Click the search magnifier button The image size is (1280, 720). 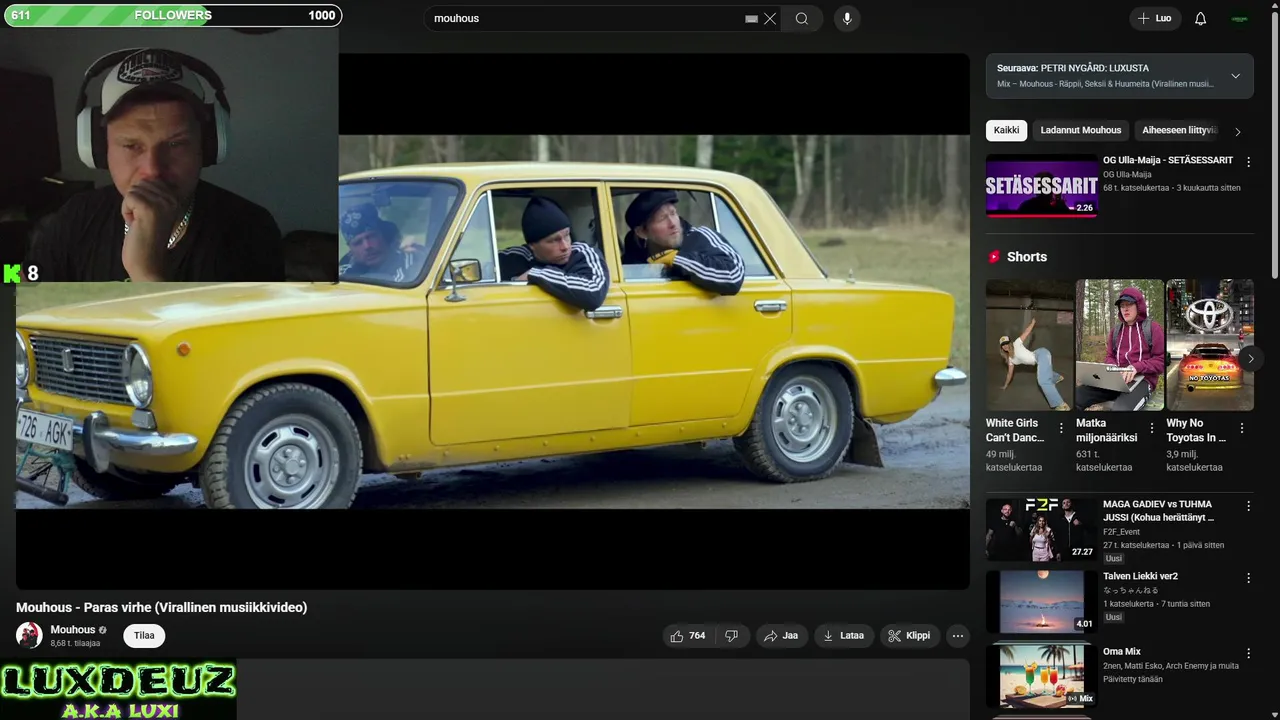(x=802, y=18)
